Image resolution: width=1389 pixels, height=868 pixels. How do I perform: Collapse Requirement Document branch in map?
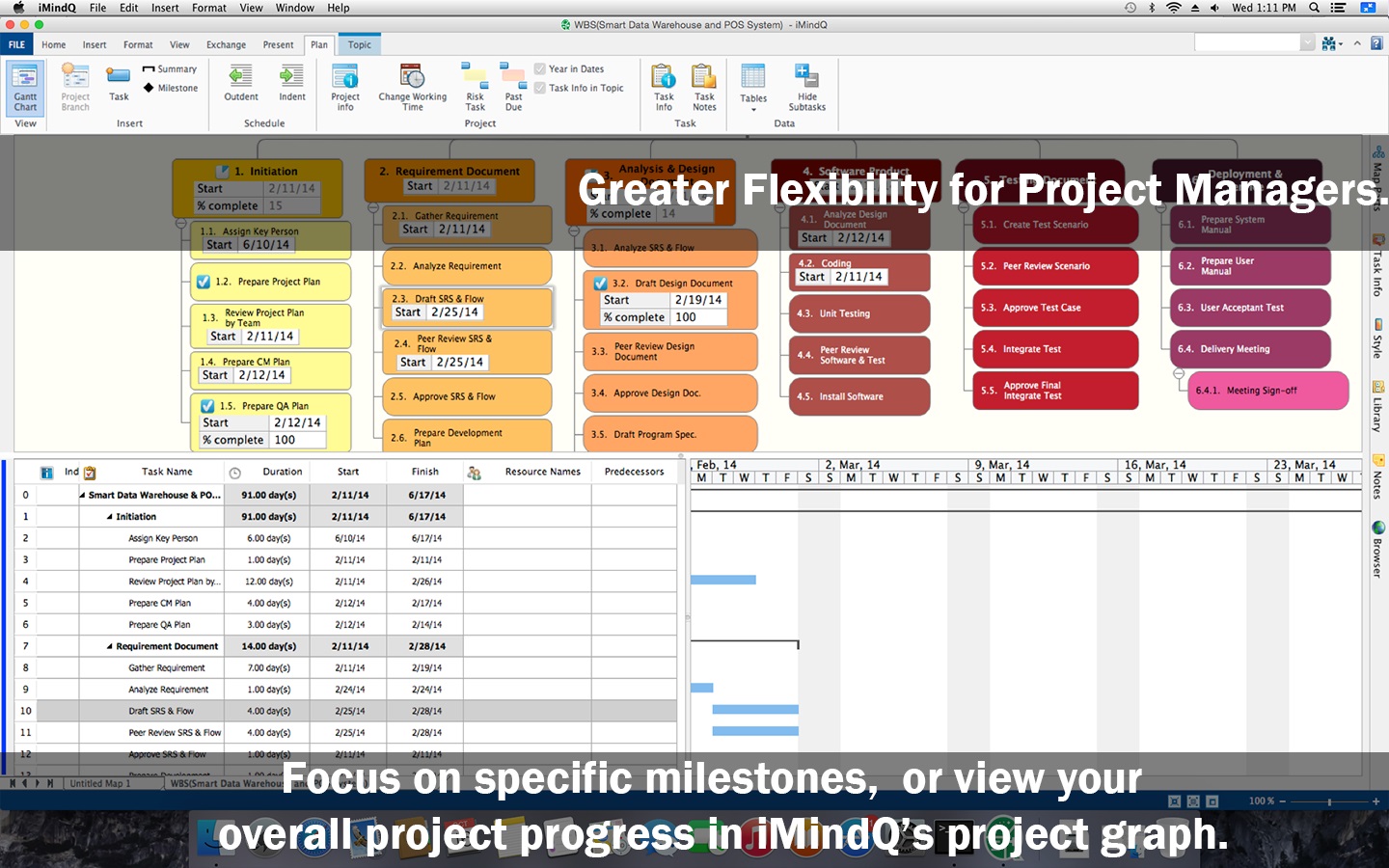[x=373, y=207]
